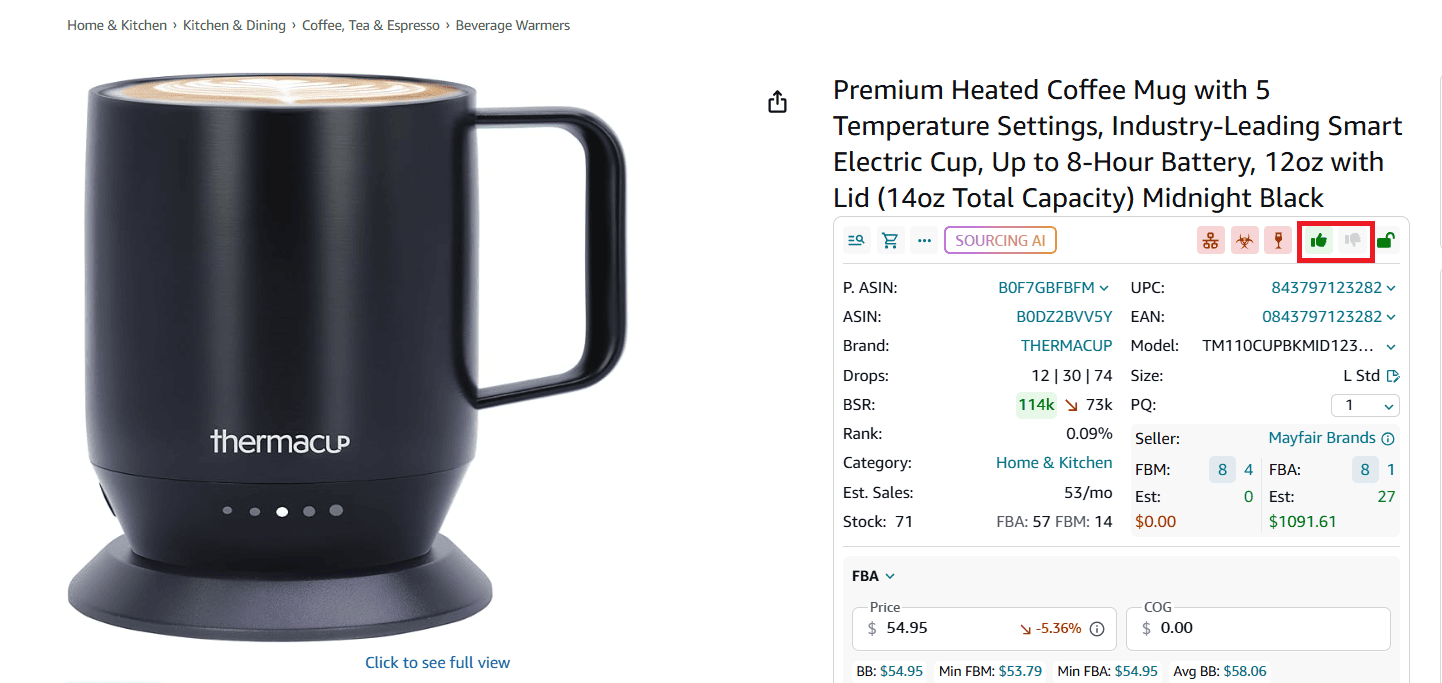
Task: Click the shopping cart icon on the toolbar
Action: [x=890, y=239]
